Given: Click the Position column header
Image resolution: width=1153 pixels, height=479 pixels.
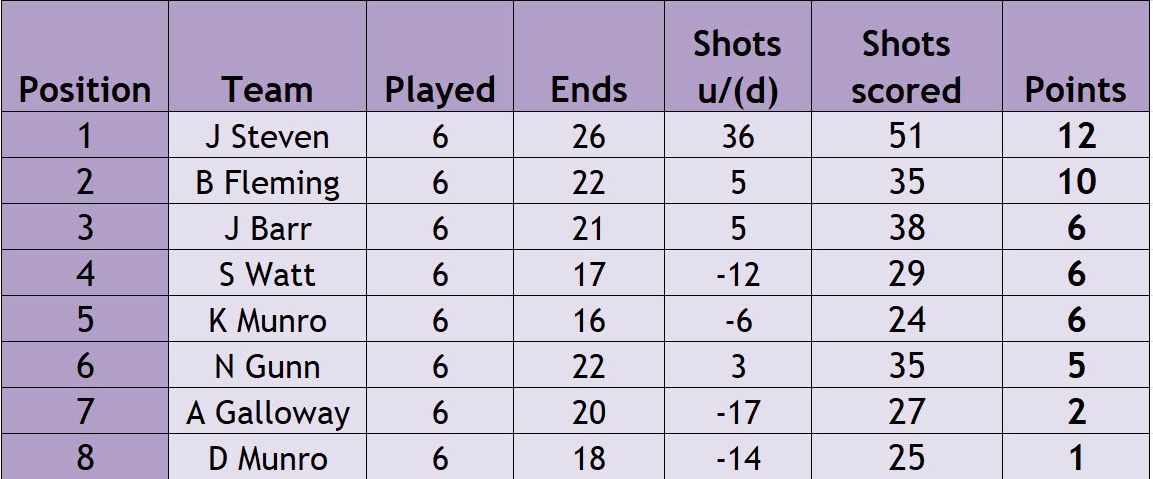Looking at the screenshot, I should pyautogui.click(x=85, y=56).
